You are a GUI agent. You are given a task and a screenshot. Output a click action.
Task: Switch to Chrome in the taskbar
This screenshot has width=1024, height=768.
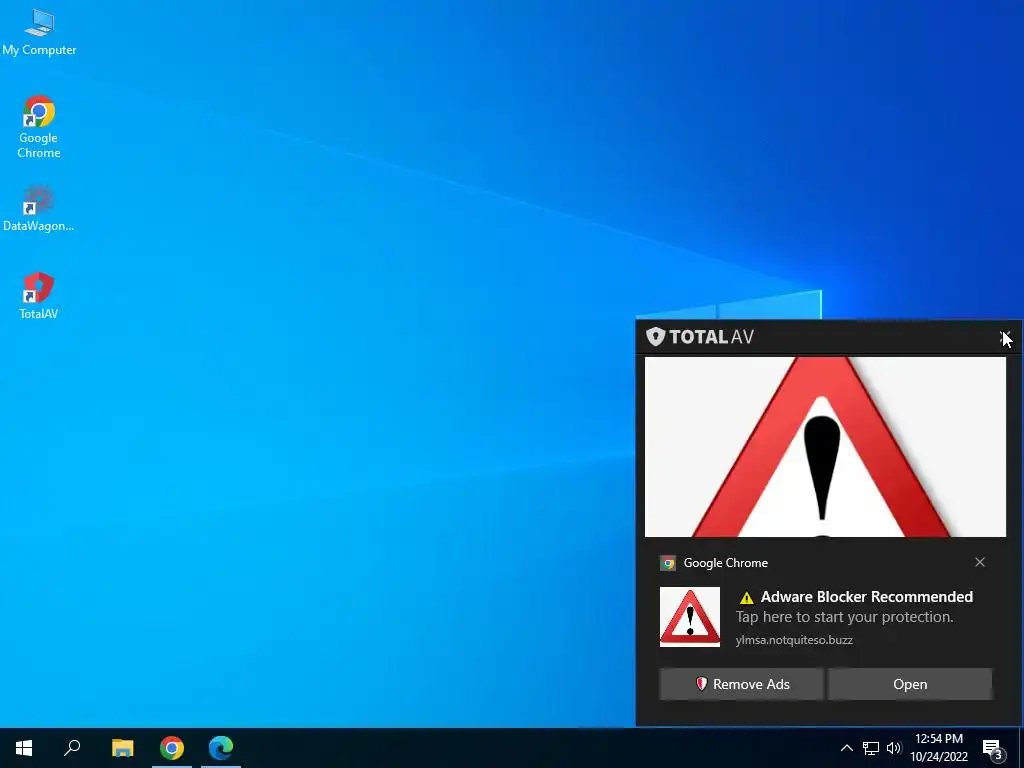click(x=172, y=748)
